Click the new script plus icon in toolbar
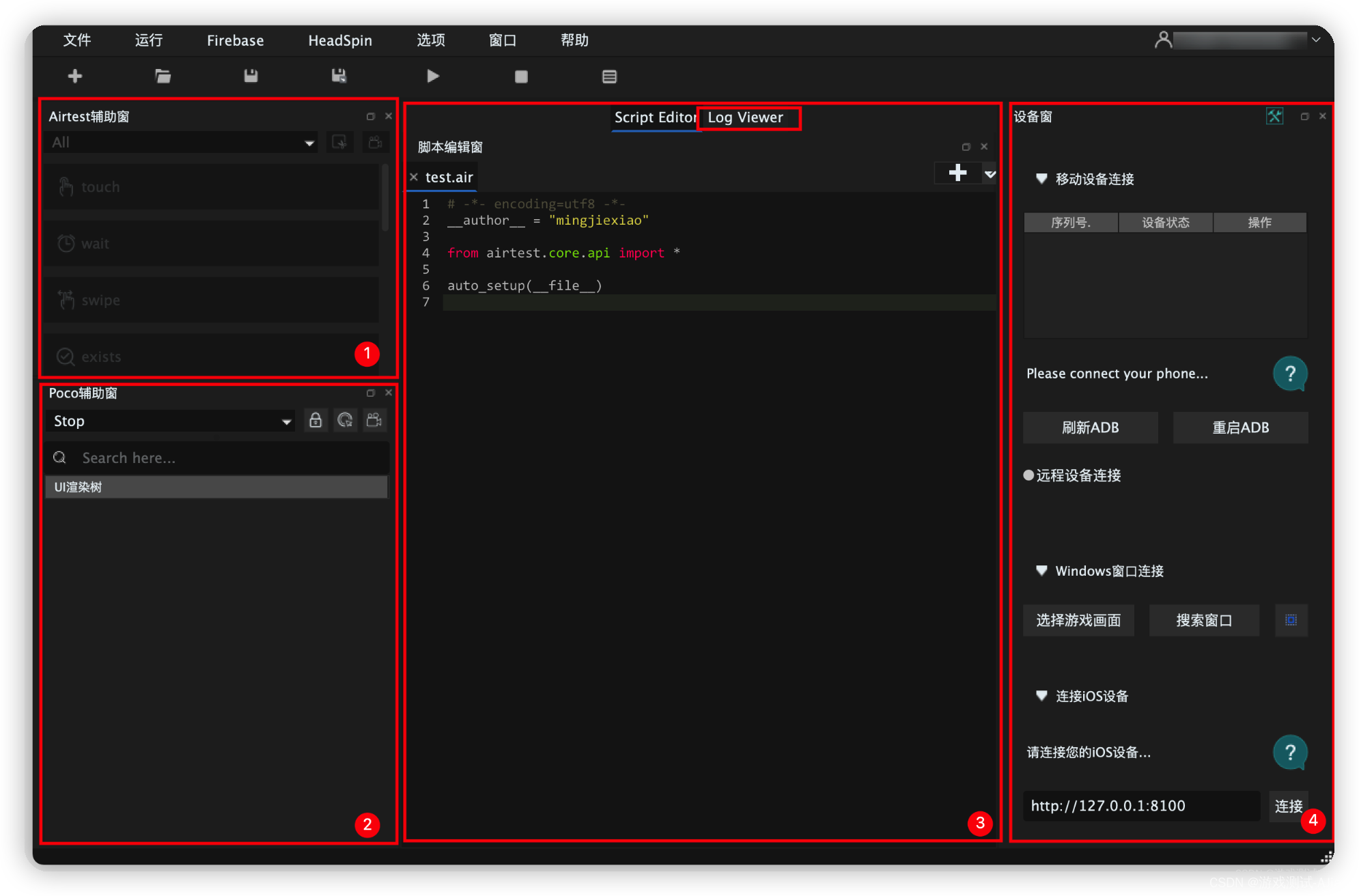Viewport: 1359px width, 896px height. coord(75,76)
